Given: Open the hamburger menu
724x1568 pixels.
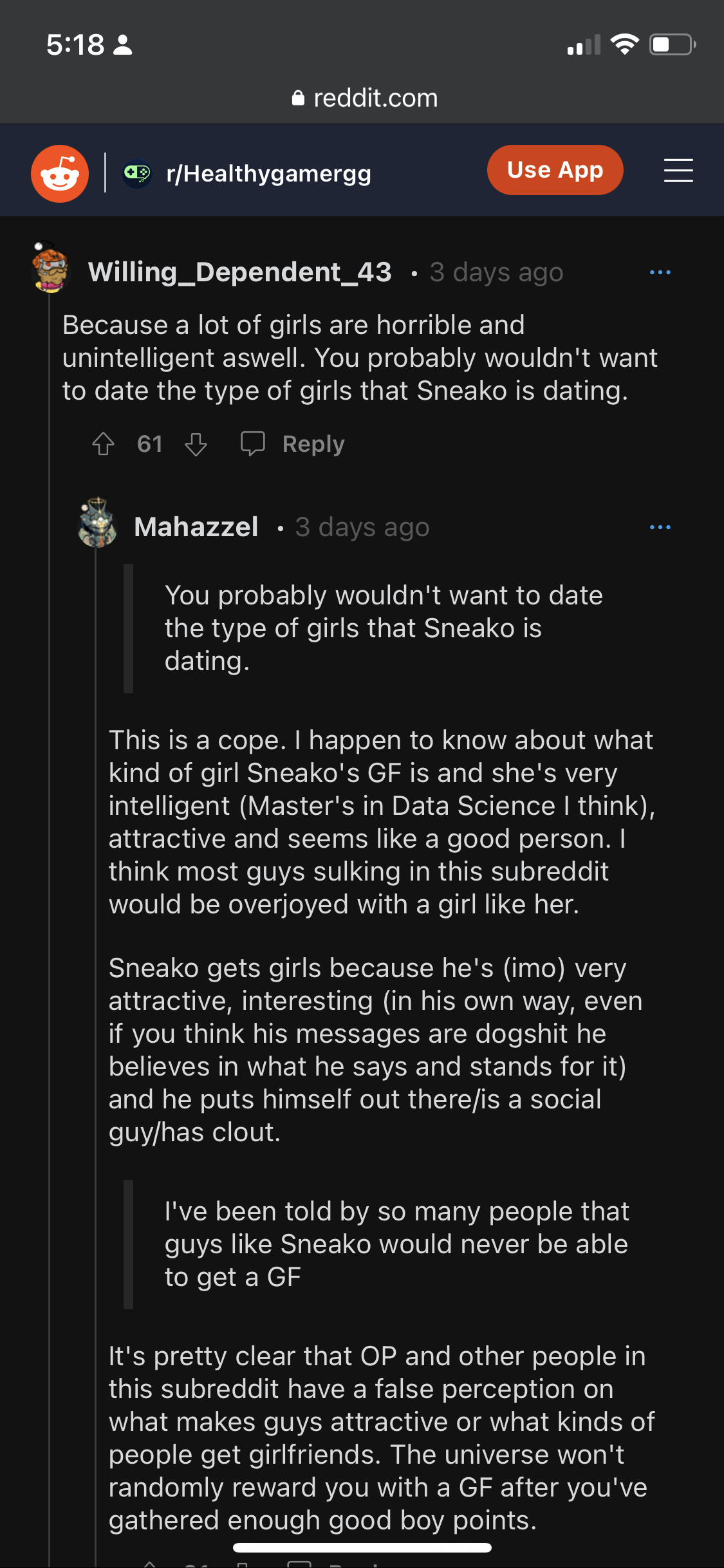Looking at the screenshot, I should [x=678, y=171].
